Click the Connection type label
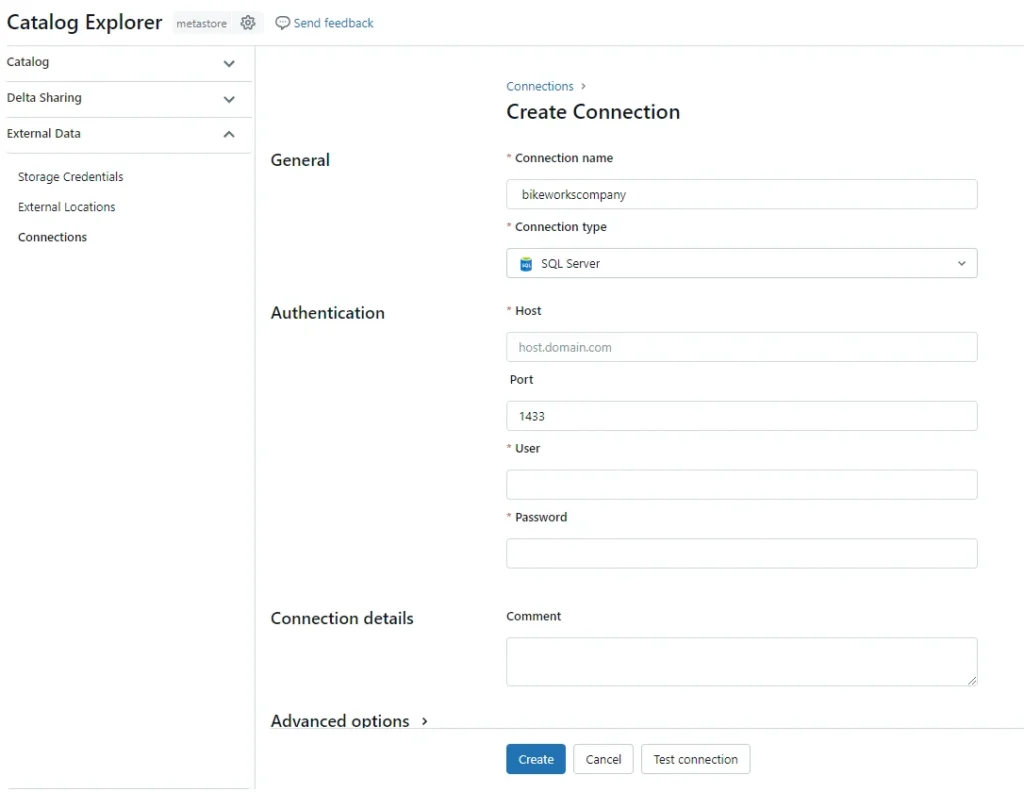The width and height of the screenshot is (1024, 792). click(x=560, y=227)
